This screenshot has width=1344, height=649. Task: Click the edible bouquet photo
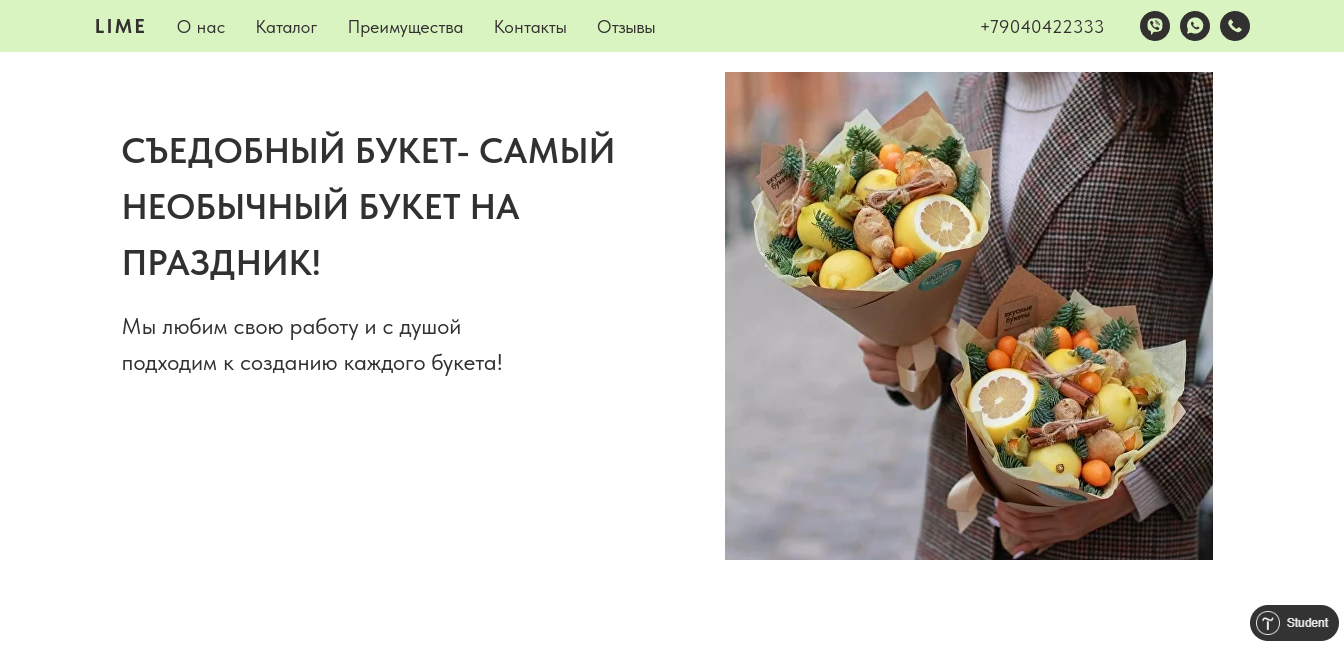969,316
